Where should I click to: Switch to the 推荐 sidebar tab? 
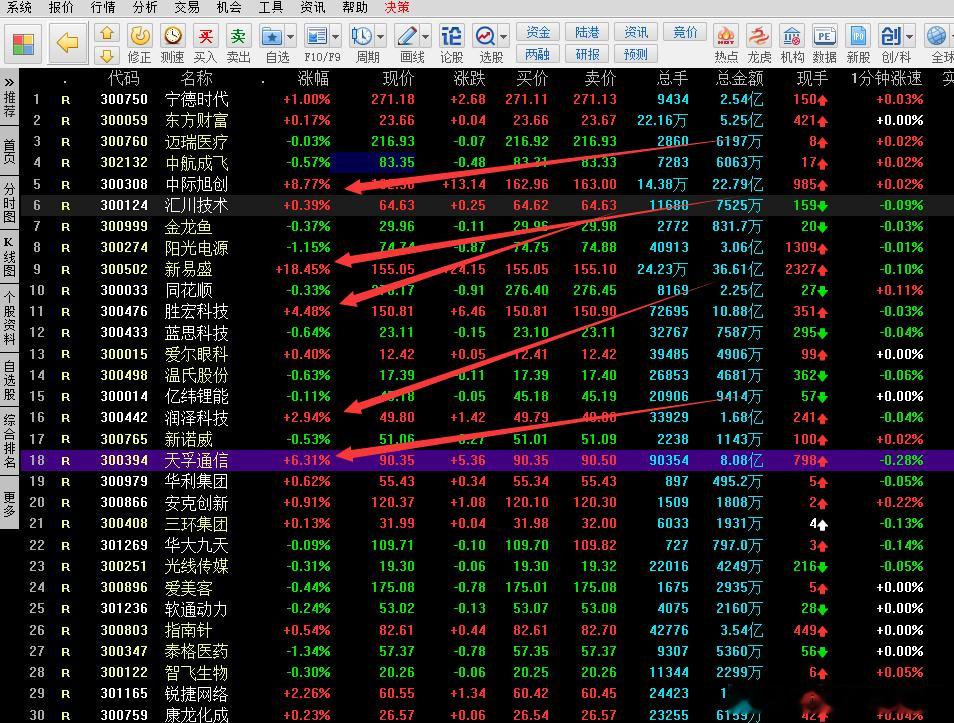[x=9, y=105]
